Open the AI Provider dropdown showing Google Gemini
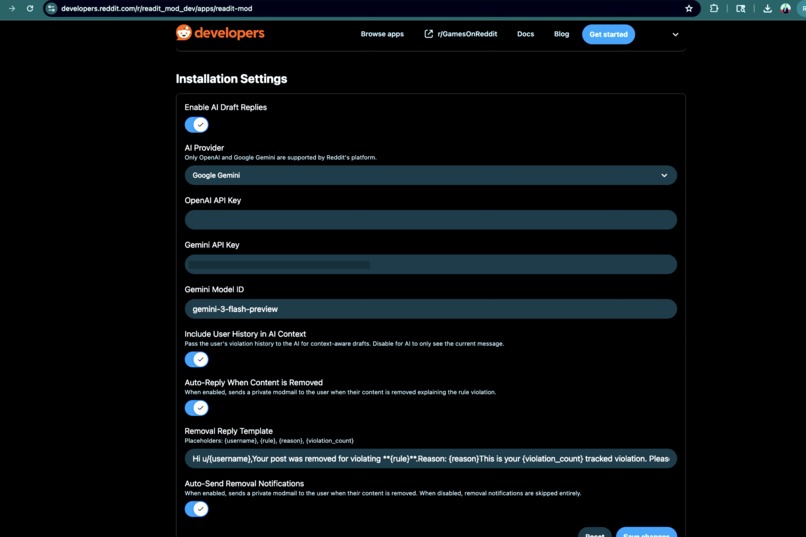This screenshot has height=537, width=806. pyautogui.click(x=430, y=175)
